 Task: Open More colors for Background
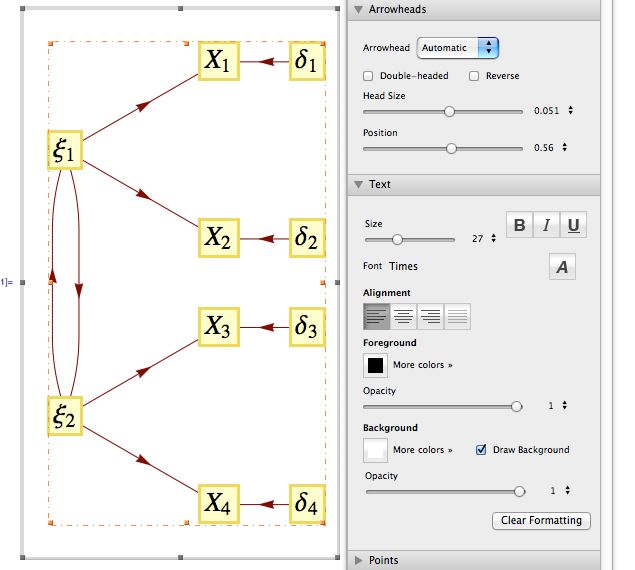tap(423, 450)
